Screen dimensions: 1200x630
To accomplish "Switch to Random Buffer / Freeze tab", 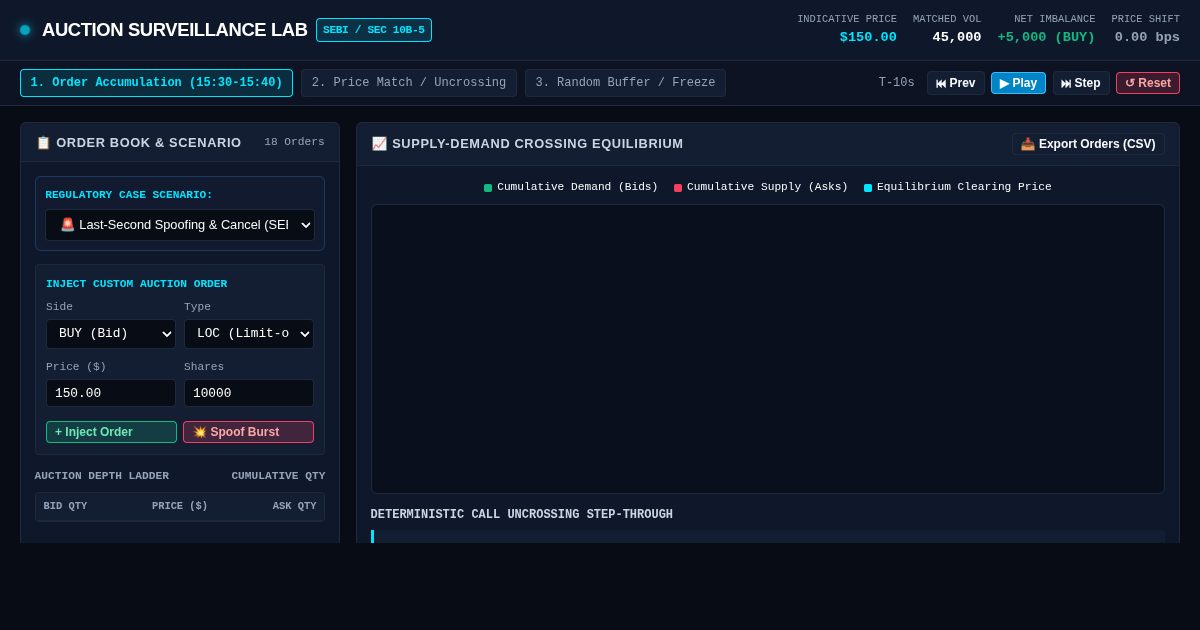I will pyautogui.click(x=625, y=83).
